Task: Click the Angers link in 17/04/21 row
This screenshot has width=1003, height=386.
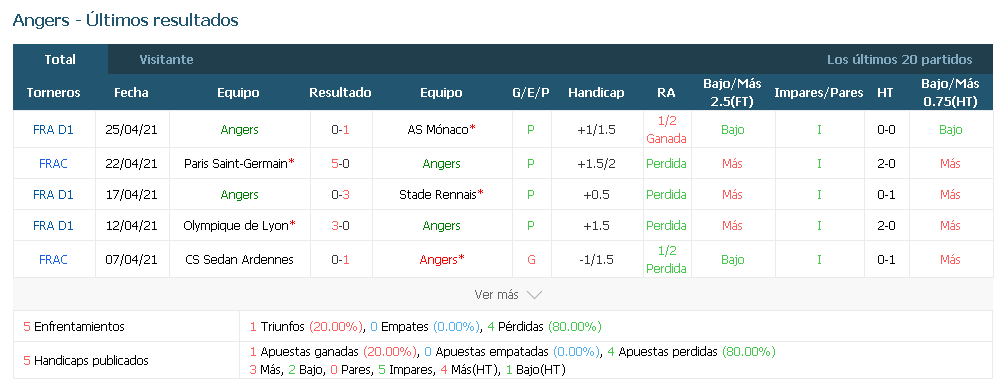Action: (239, 194)
